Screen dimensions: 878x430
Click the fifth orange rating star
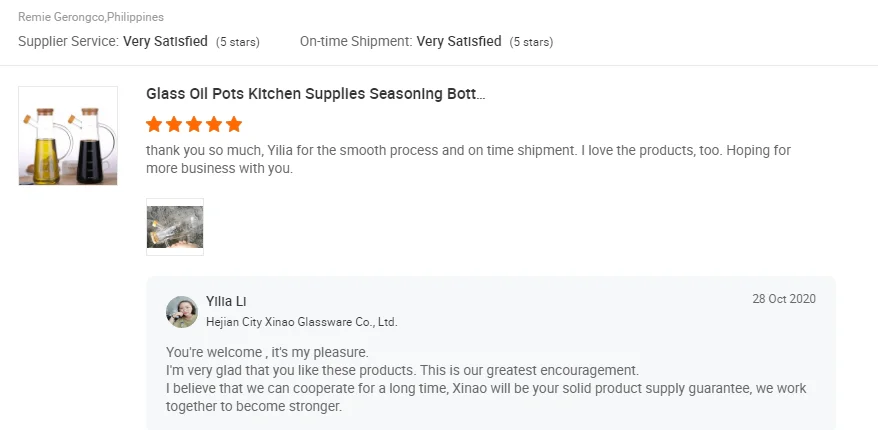pyautogui.click(x=234, y=124)
